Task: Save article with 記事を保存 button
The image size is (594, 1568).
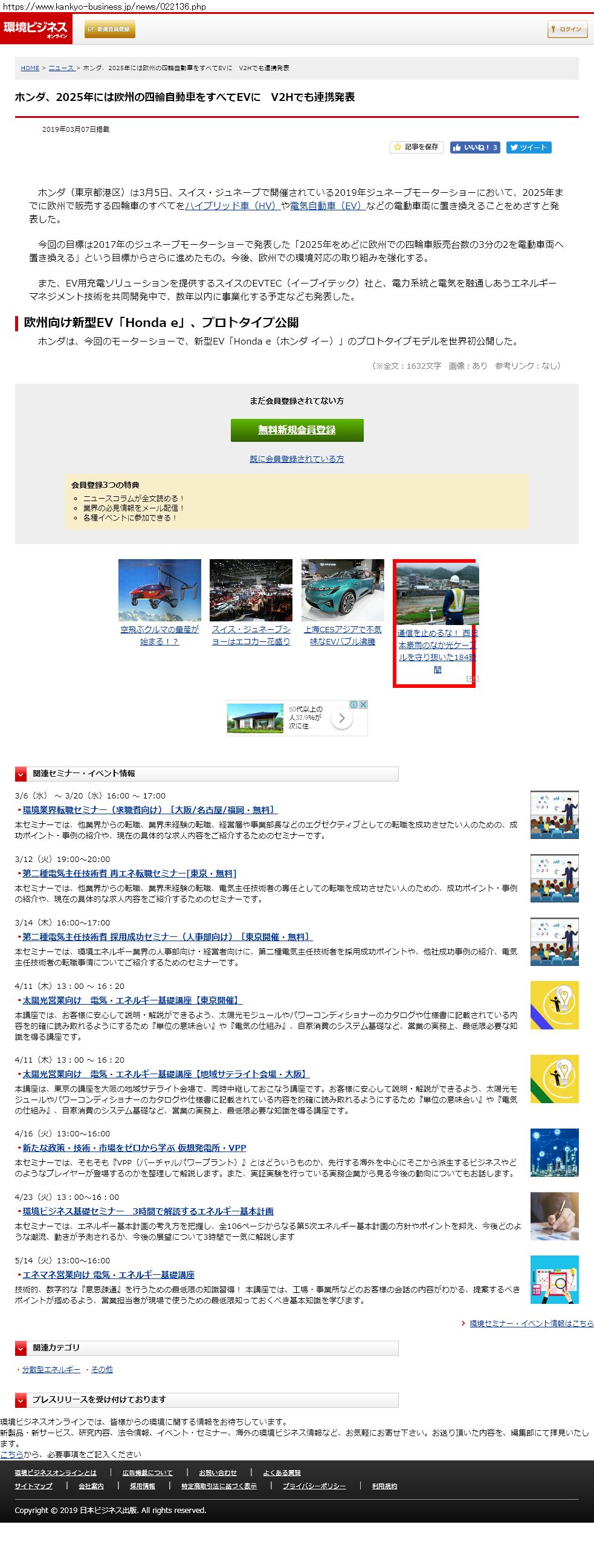Action: (x=416, y=147)
